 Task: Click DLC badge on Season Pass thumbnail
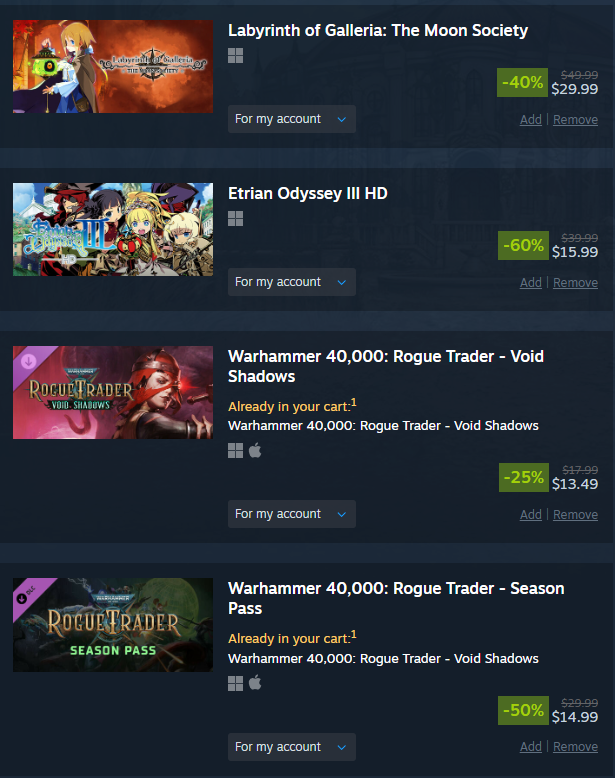25,595
